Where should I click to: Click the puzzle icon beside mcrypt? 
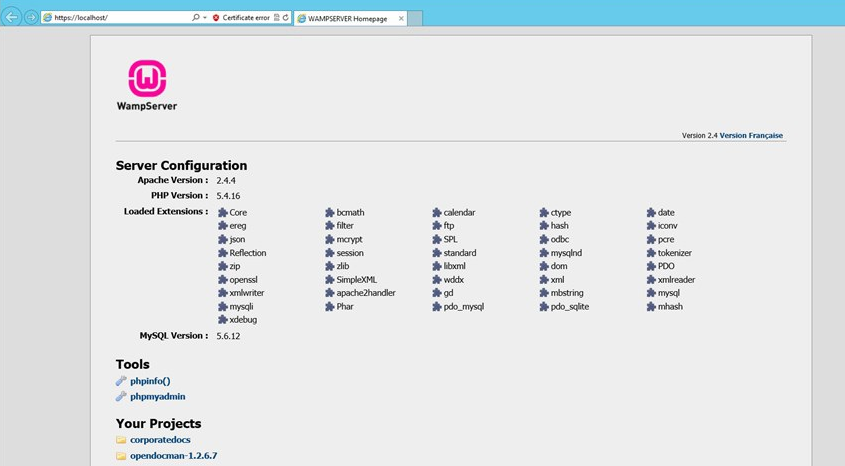click(330, 239)
